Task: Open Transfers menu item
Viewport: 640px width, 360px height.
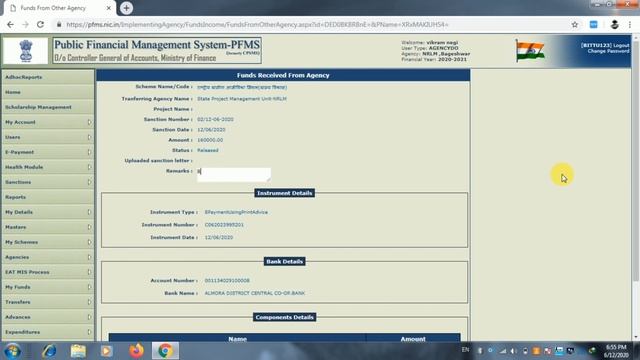Action: 48,302
